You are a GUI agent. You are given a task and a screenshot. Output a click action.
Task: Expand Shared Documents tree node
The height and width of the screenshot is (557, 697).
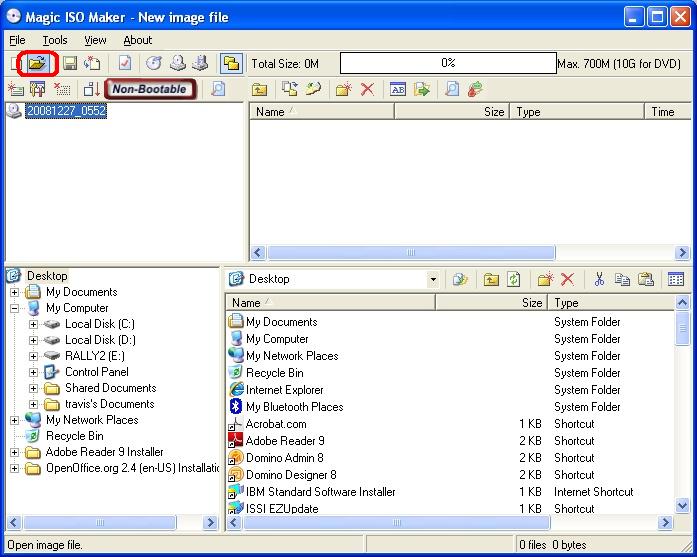click(x=33, y=389)
